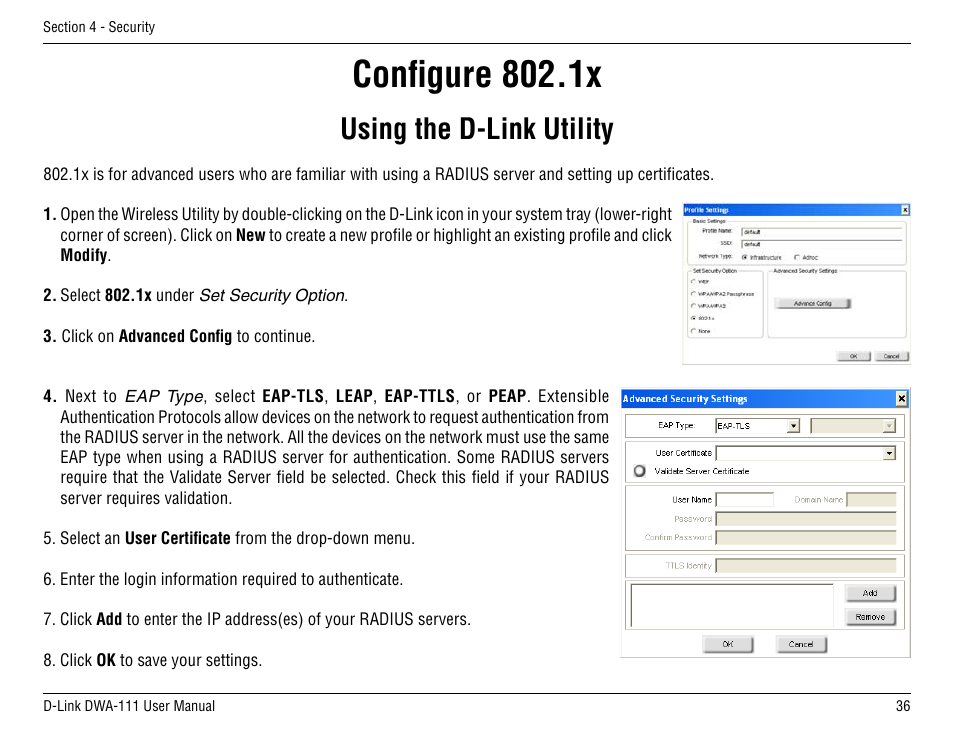Screen dimensions: 954x738
Task: Click the 'Profile Settings' dialog title bar
Action: click(796, 210)
